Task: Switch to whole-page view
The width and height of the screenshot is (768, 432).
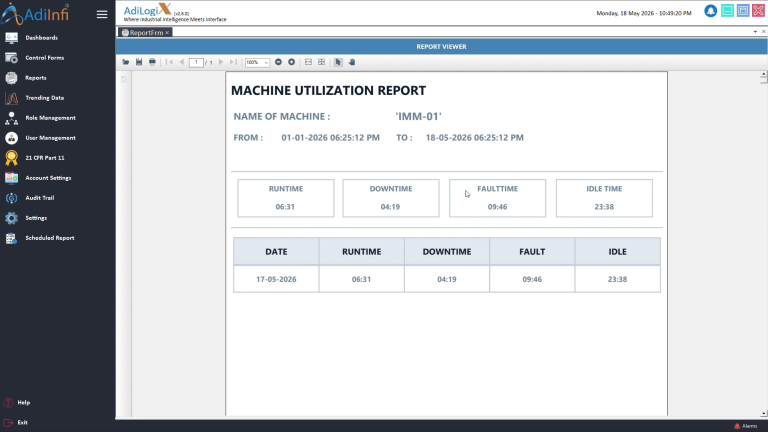Action: click(321, 62)
